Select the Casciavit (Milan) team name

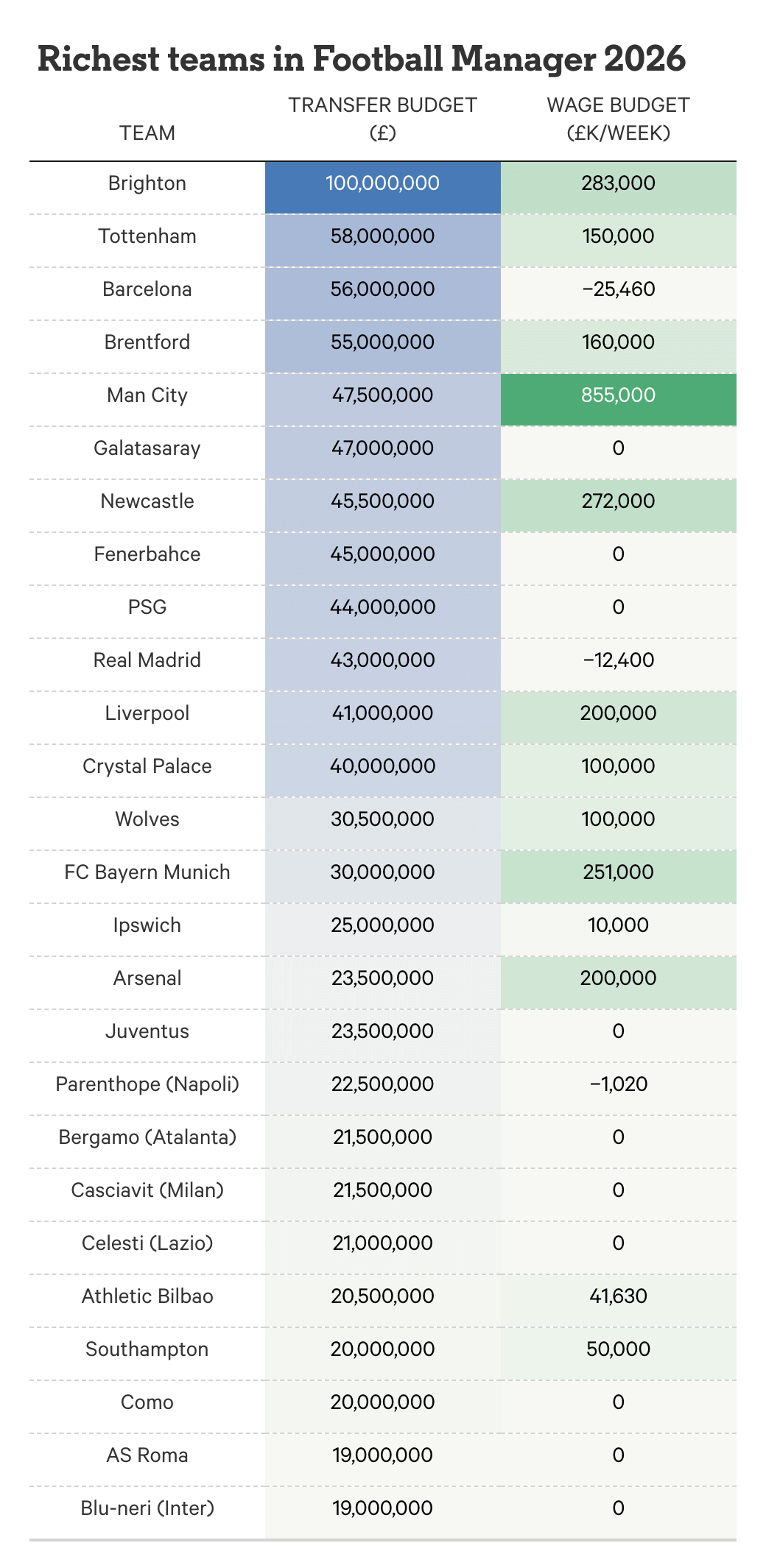coord(147,1190)
